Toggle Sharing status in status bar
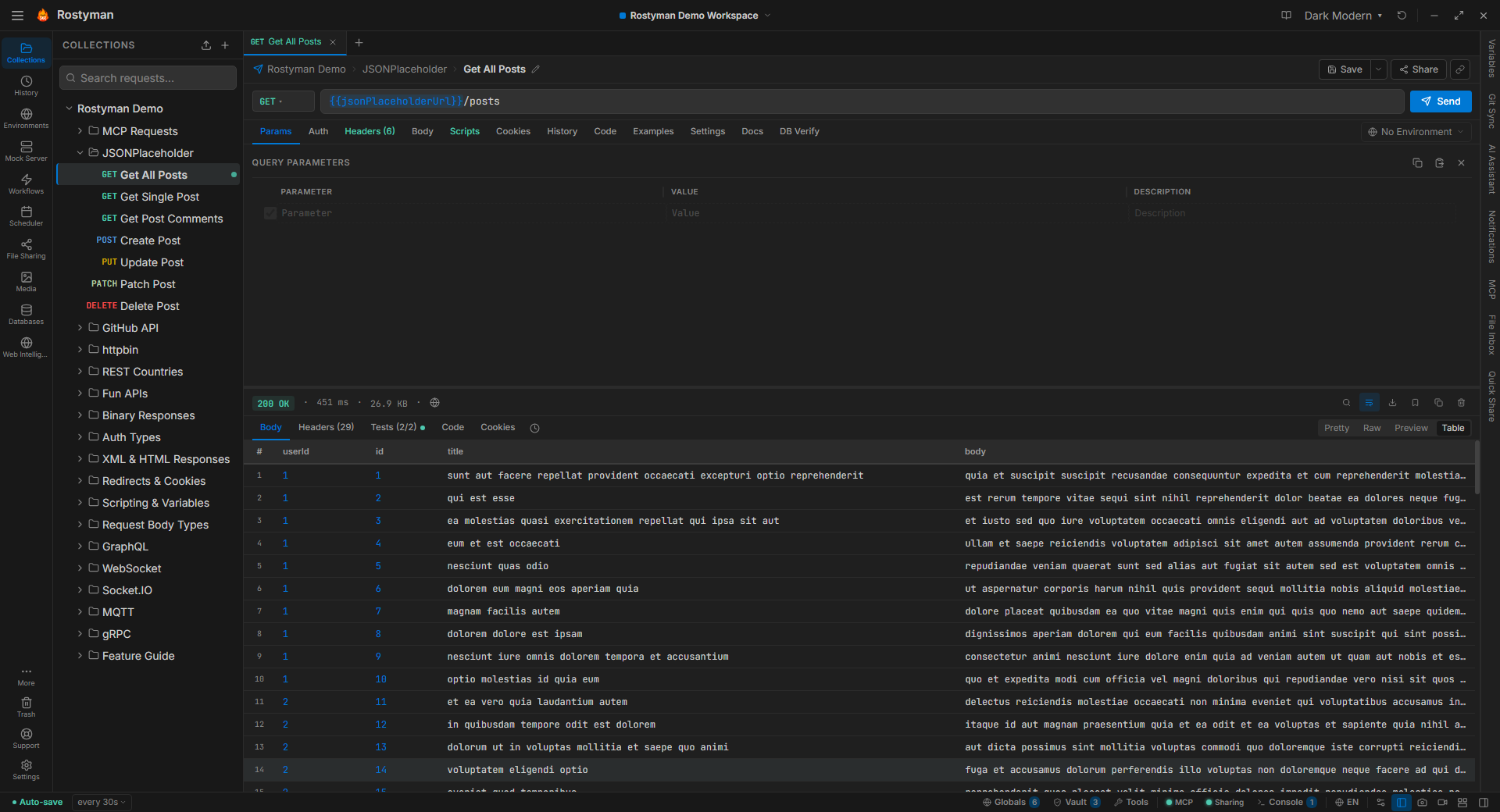Screen dimensions: 1500x812 click(x=1225, y=802)
